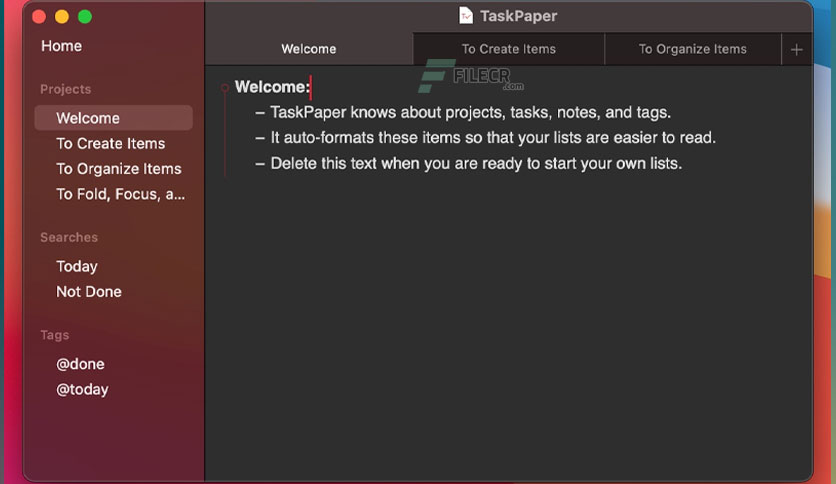Image resolution: width=836 pixels, height=484 pixels.
Task: Click the TaskPaper window title text
Action: (518, 16)
